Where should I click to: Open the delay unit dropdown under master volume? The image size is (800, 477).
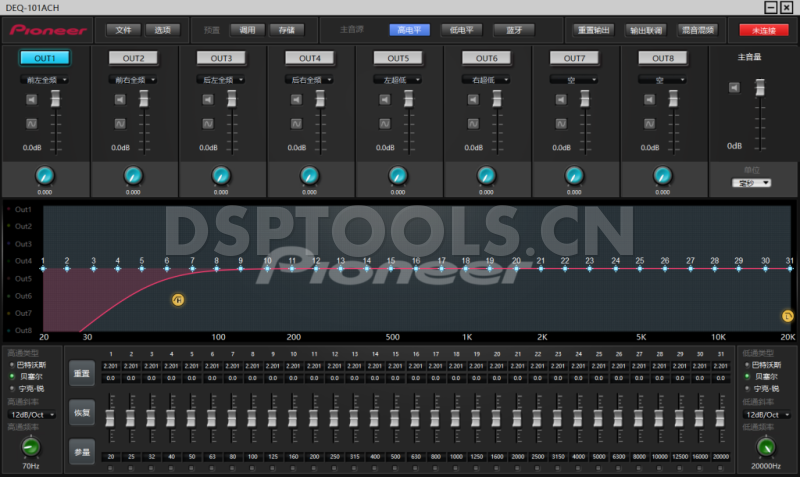pos(751,183)
